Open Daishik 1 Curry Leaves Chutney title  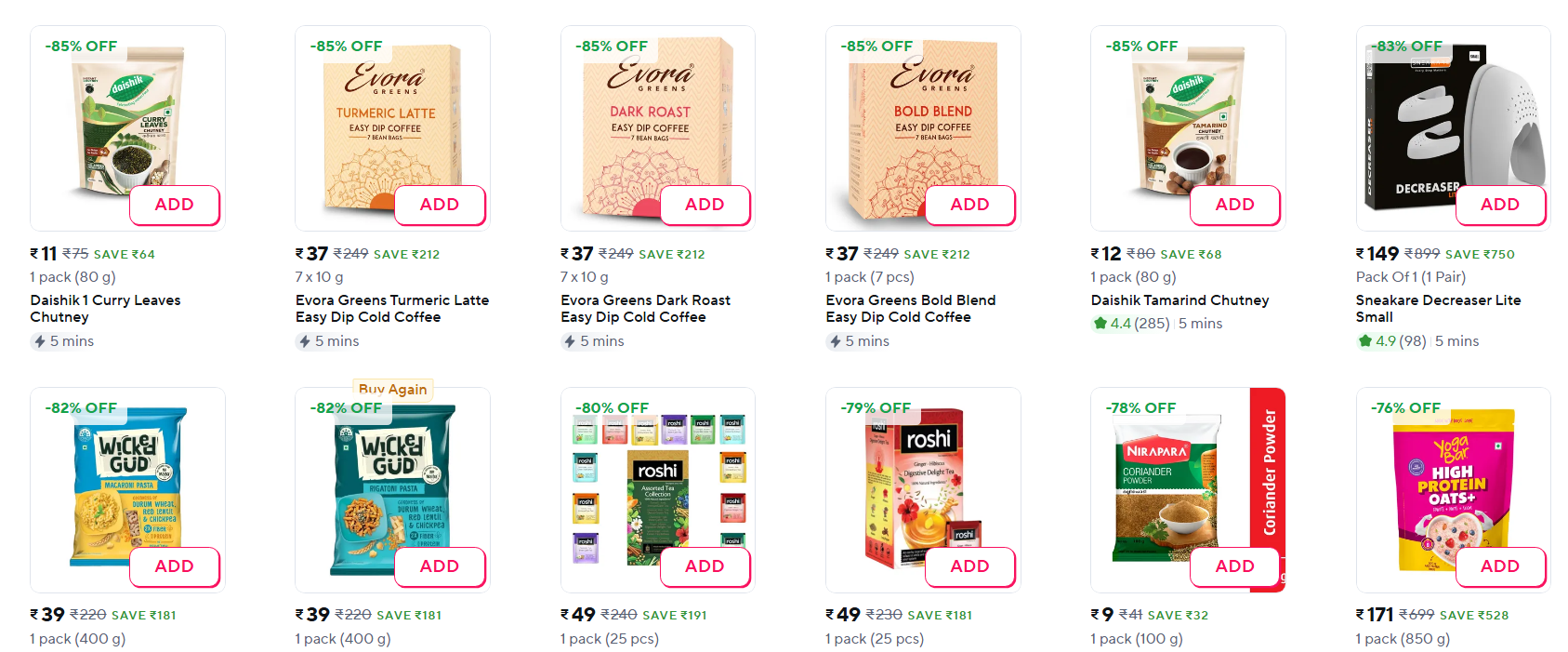[105, 309]
